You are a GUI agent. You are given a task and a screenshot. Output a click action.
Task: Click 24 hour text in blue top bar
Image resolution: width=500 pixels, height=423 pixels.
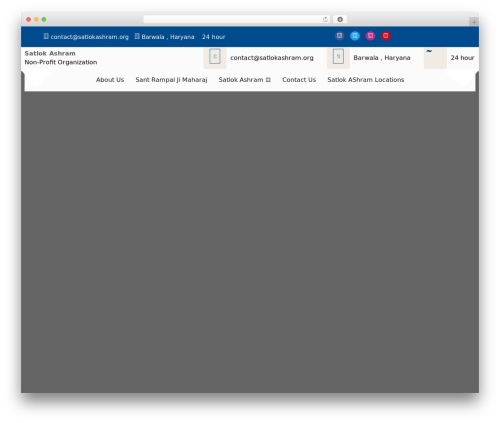(214, 37)
